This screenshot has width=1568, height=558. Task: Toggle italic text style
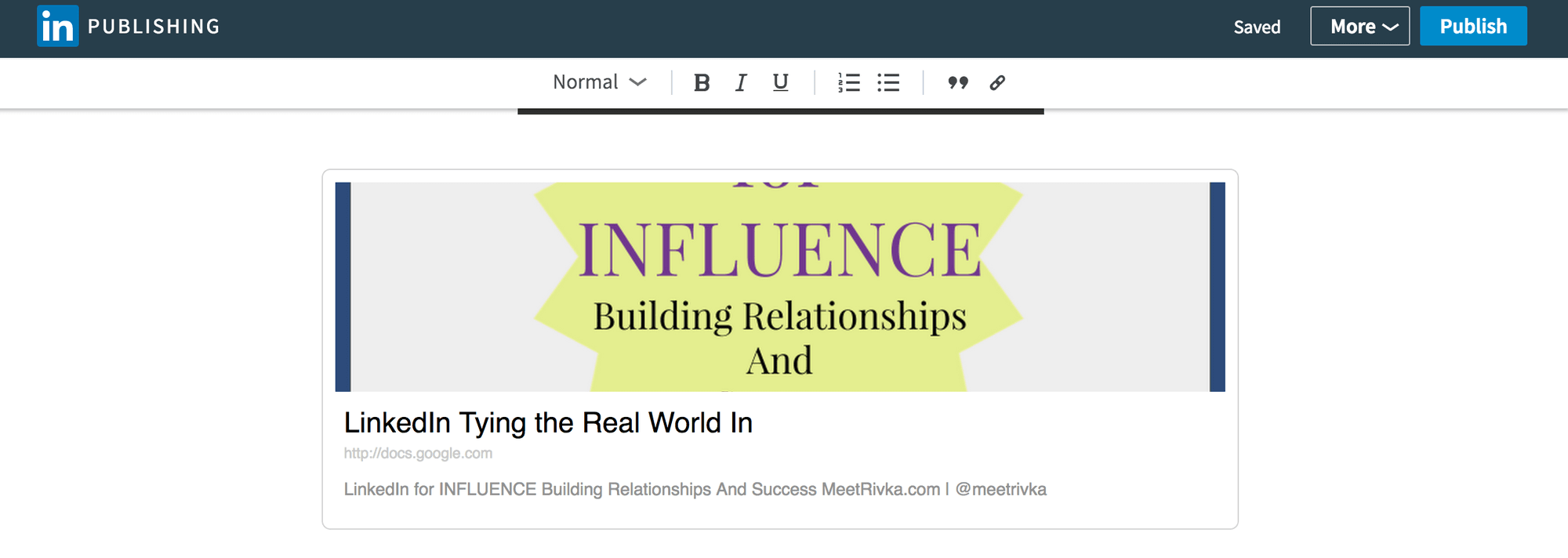[741, 82]
